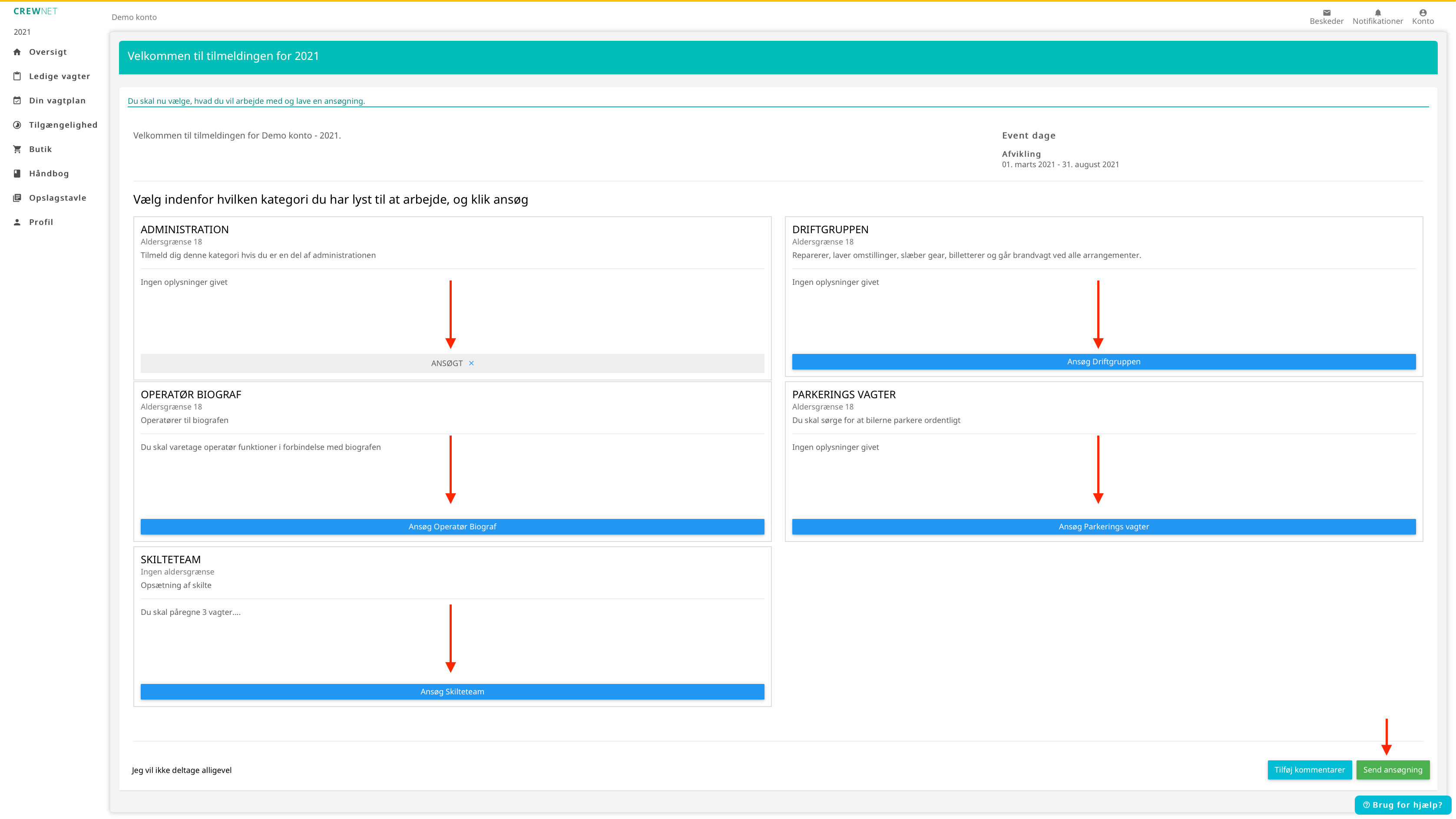Image resolution: width=1456 pixels, height=819 pixels.
Task: Open Butik menu item
Action: (x=40, y=149)
